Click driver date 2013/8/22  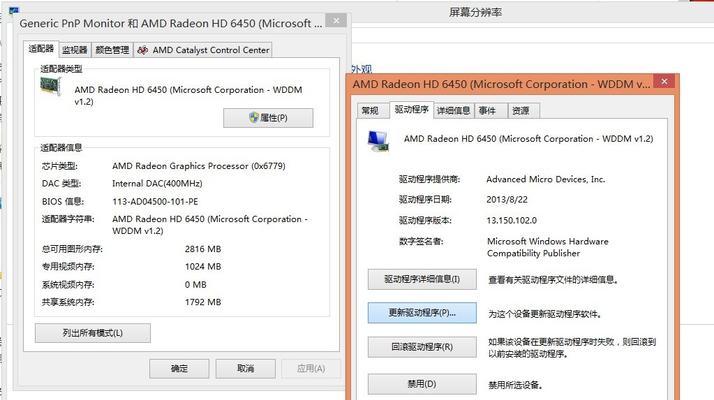(507, 200)
